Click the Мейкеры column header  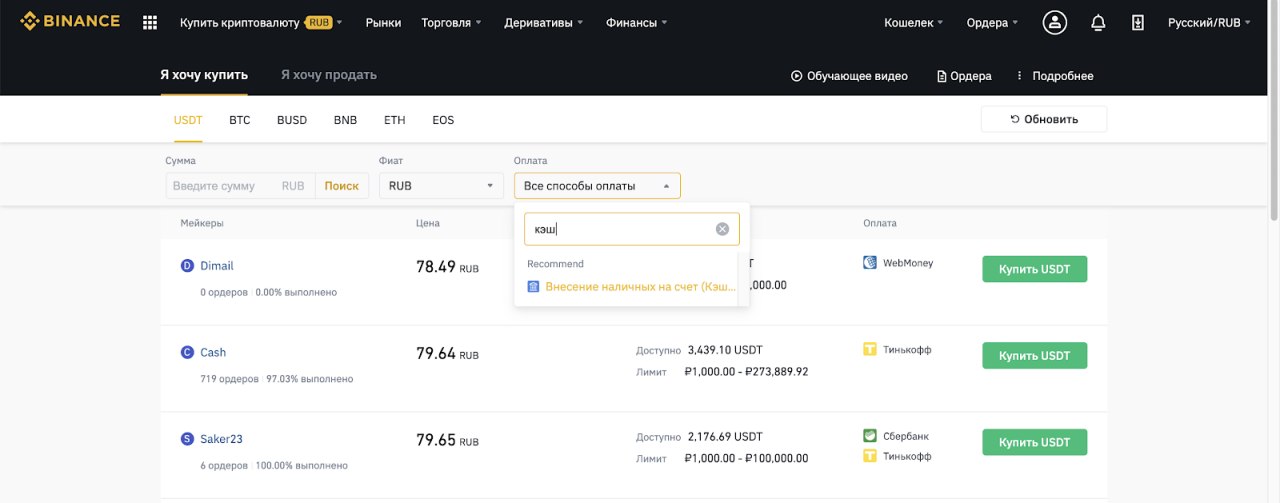pyautogui.click(x=202, y=223)
